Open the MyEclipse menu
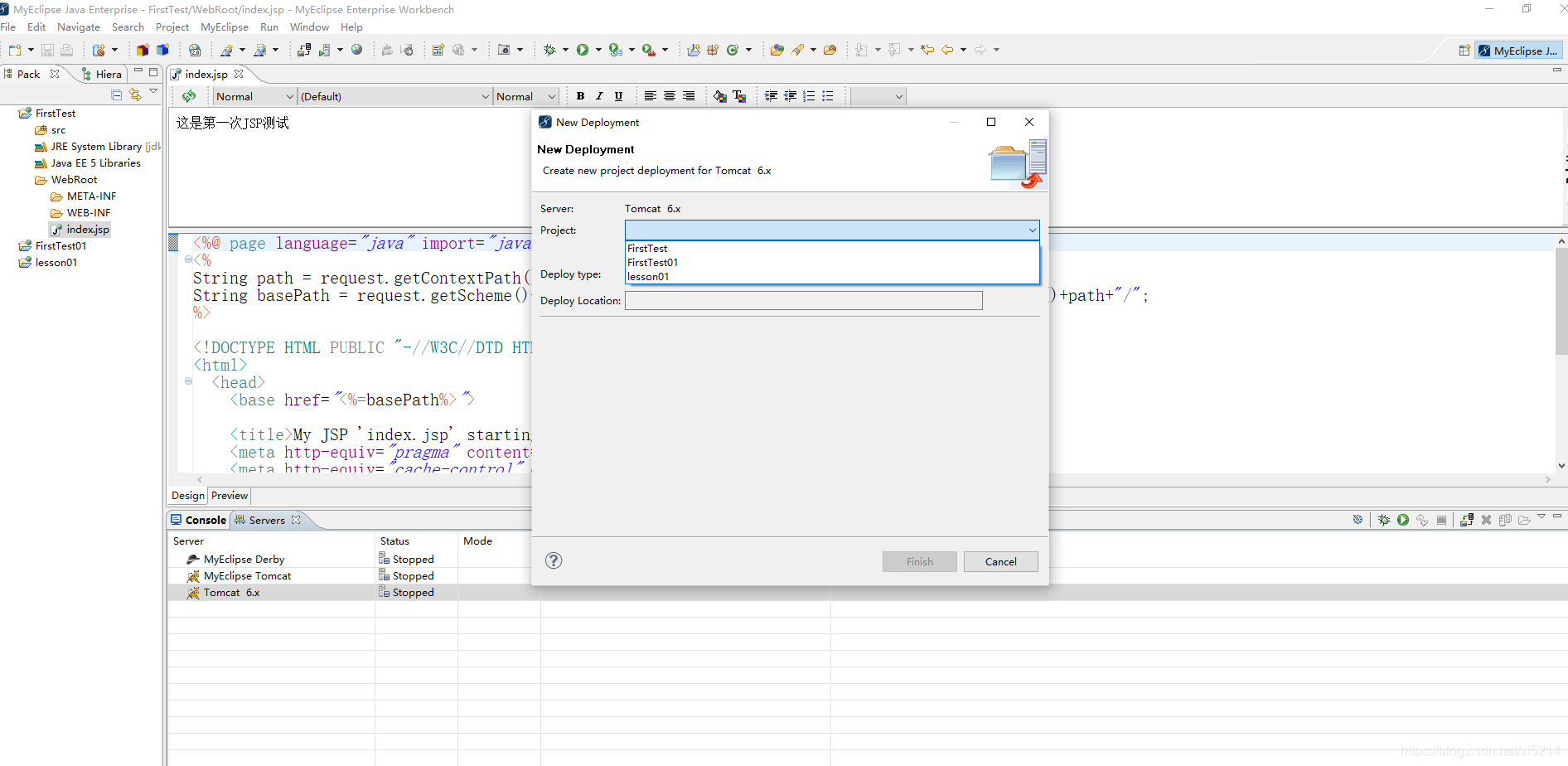 point(225,27)
